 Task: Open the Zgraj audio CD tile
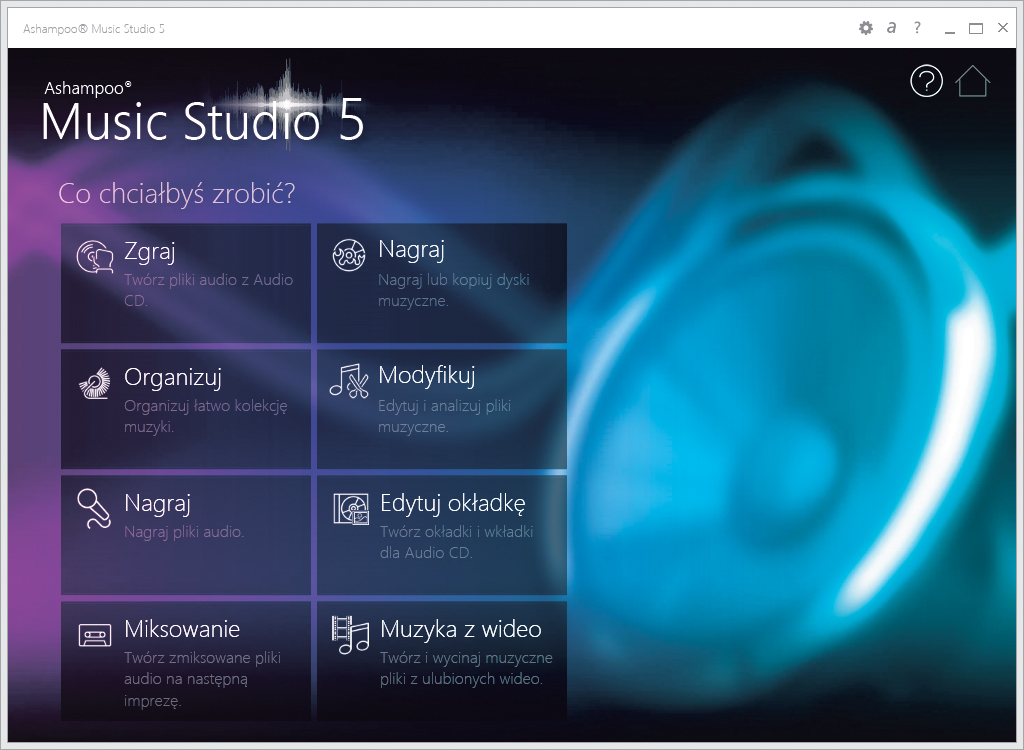tap(185, 283)
